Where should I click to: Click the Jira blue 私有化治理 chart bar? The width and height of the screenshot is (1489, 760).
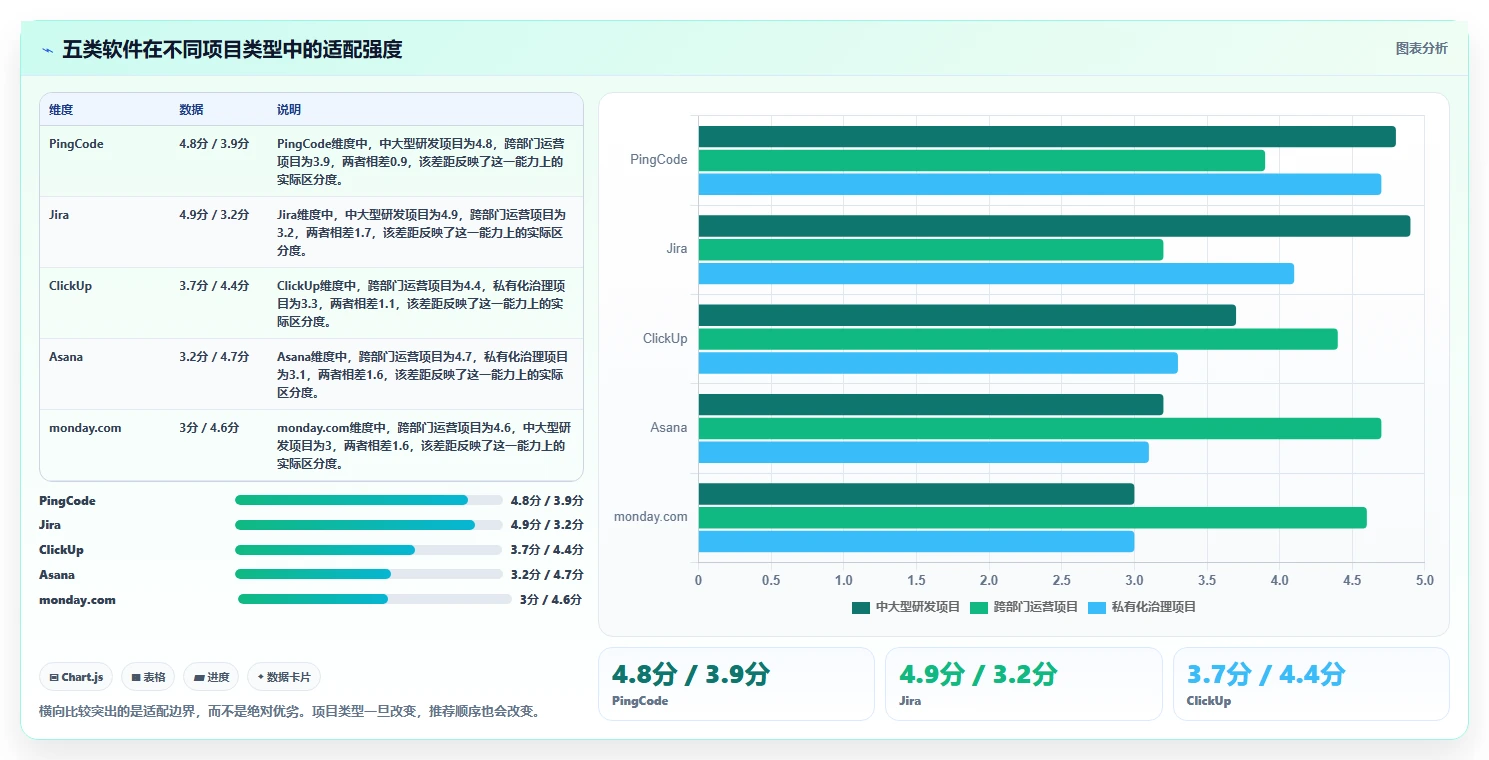(x=996, y=273)
